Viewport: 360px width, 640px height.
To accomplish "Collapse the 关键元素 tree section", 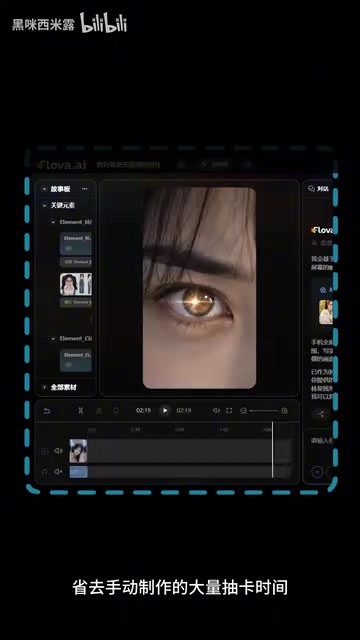I will tap(44, 206).
